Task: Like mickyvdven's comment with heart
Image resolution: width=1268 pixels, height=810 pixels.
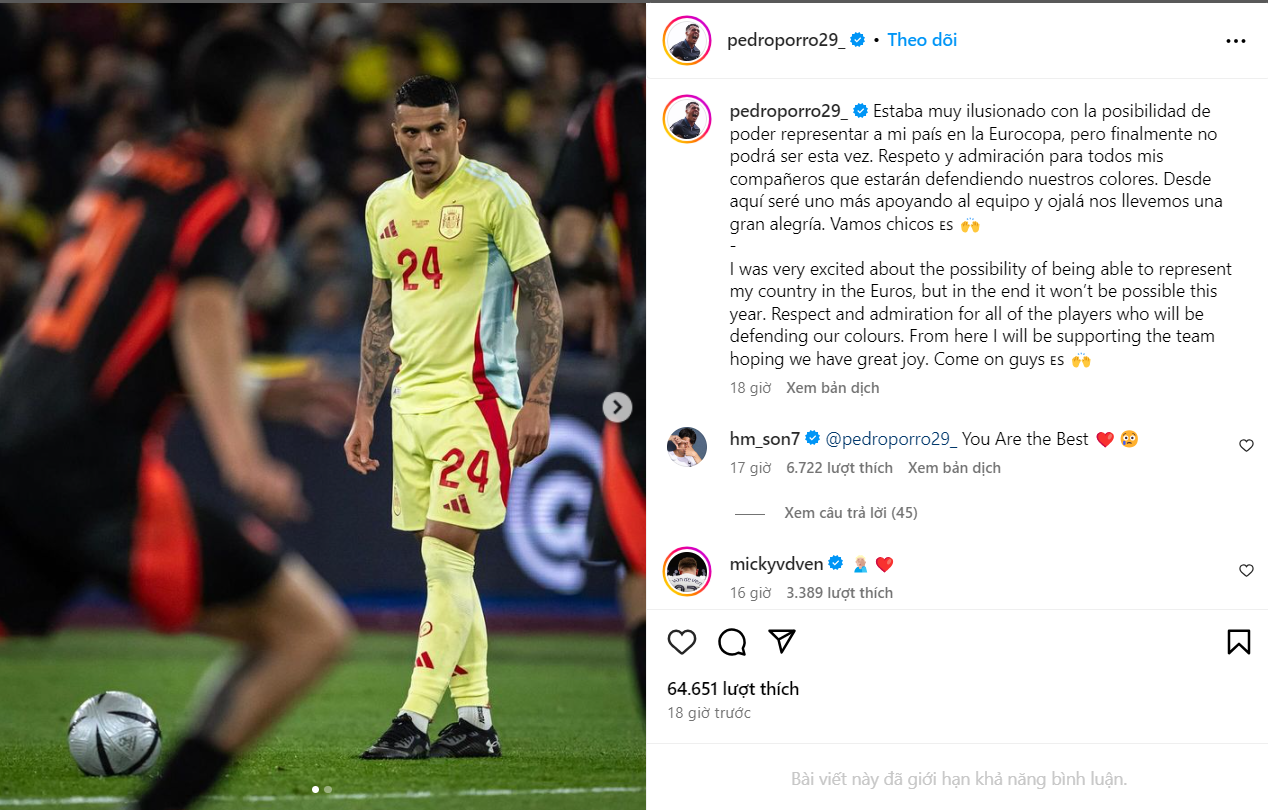Action: click(1246, 571)
